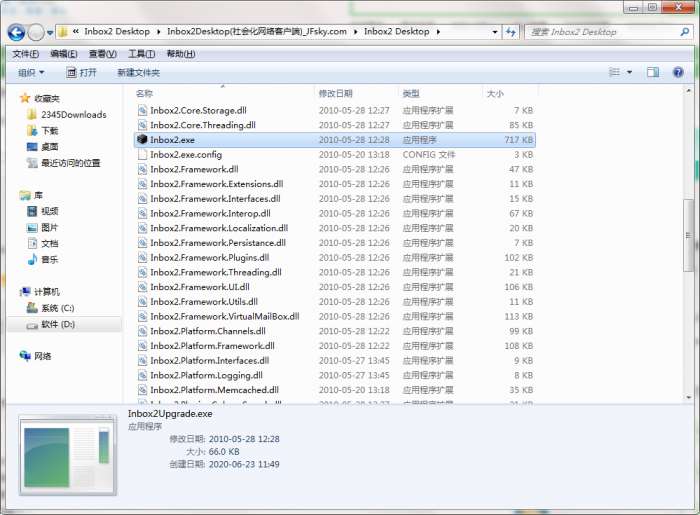Click the address bar refresh button

pyautogui.click(x=511, y=32)
